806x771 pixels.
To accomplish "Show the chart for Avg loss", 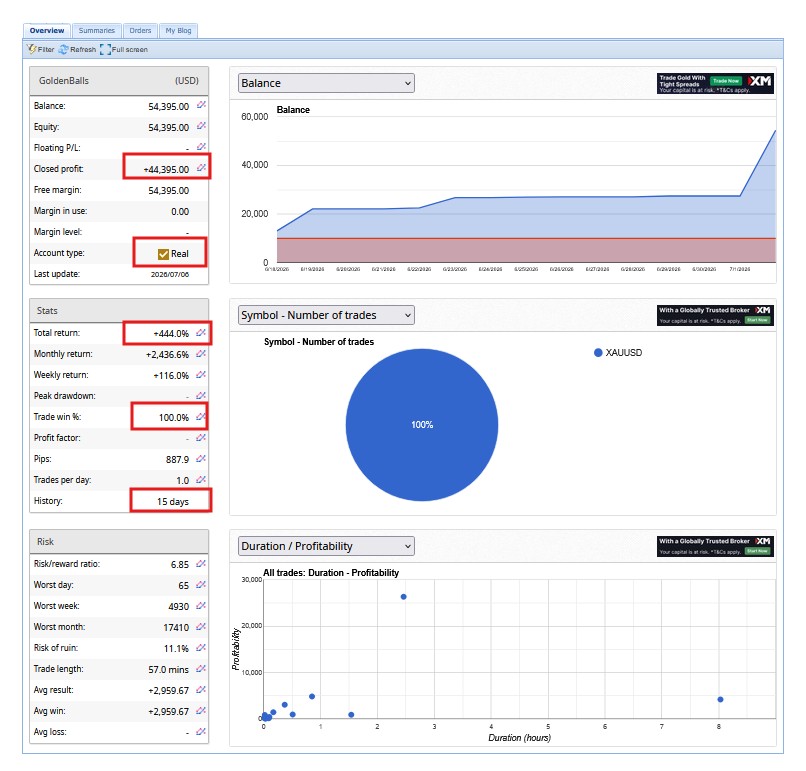I will pos(201,731).
